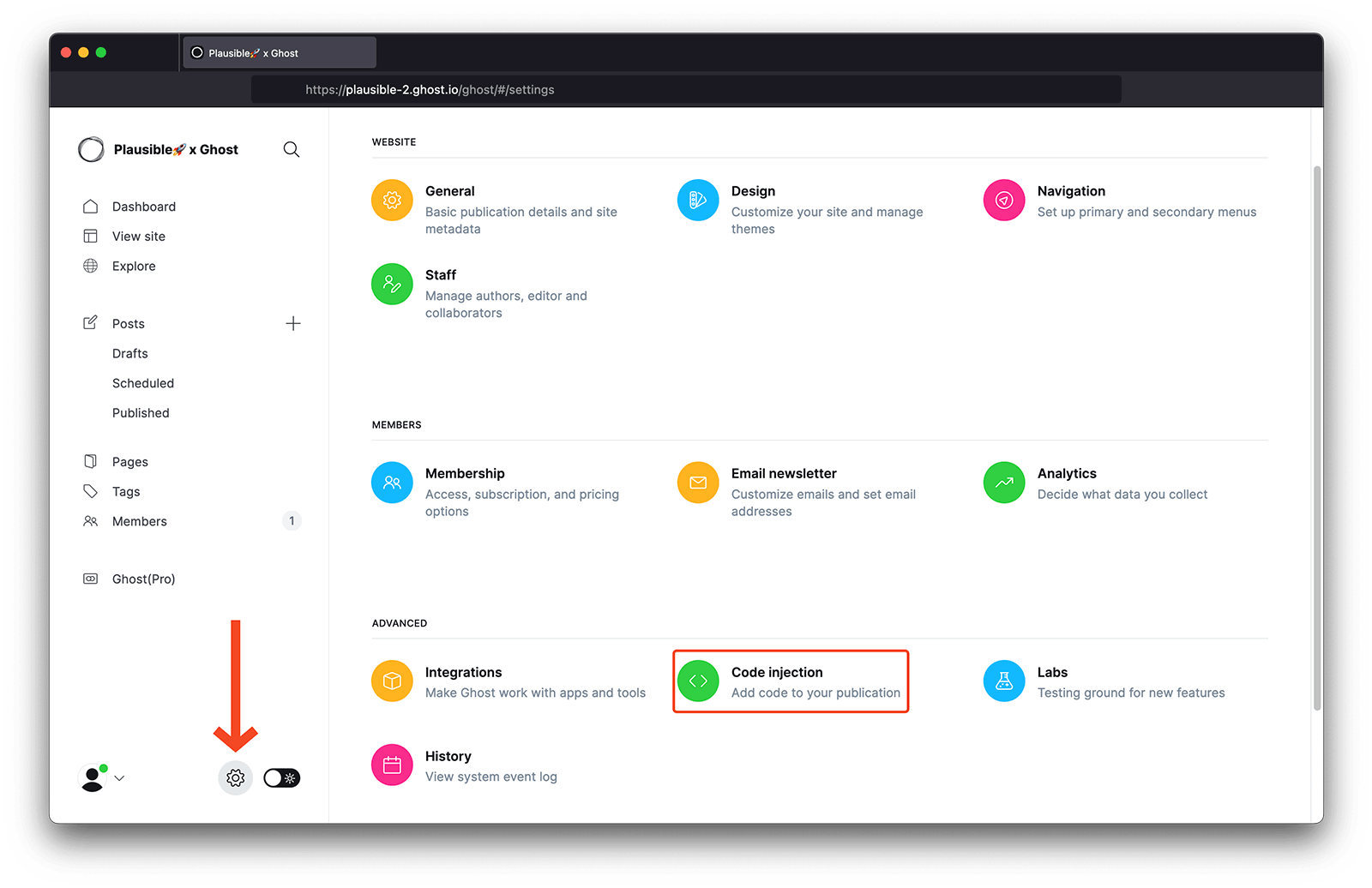The image size is (1372, 888).
Task: Open Posts list in sidebar
Action: coord(129,323)
